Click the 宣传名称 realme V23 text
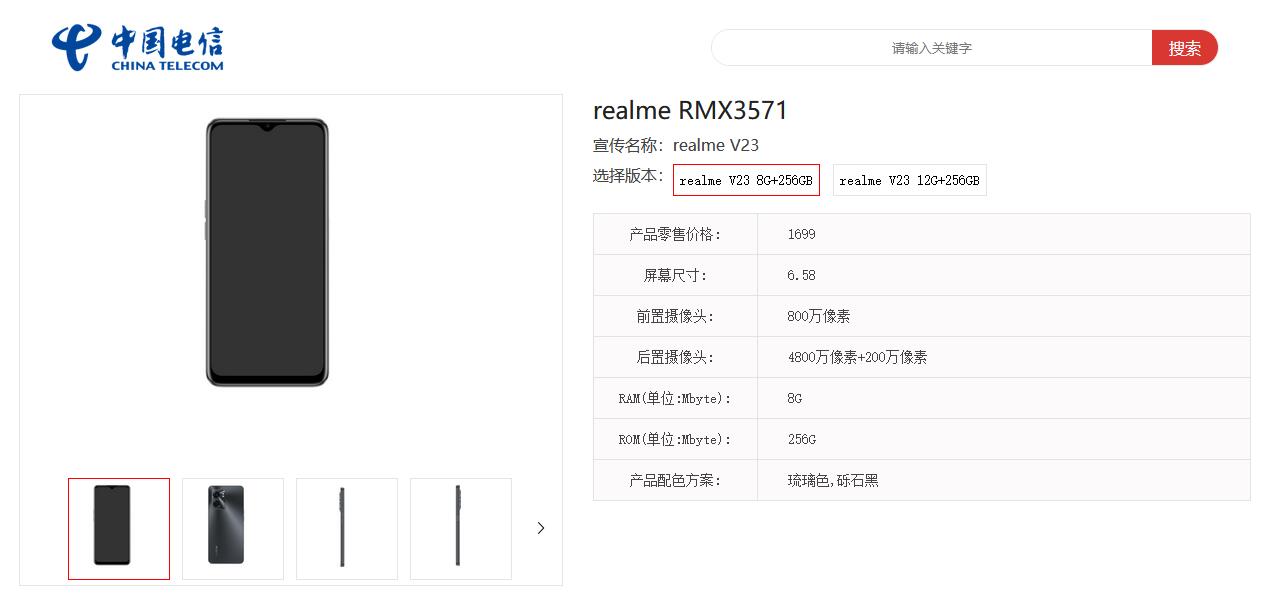 click(676, 145)
